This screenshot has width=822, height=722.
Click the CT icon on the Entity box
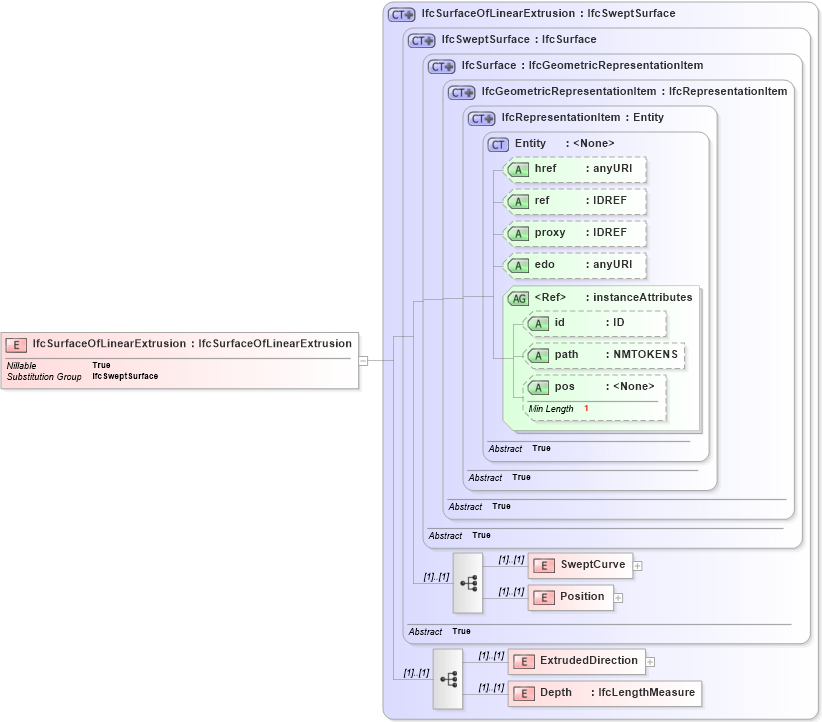pos(497,144)
